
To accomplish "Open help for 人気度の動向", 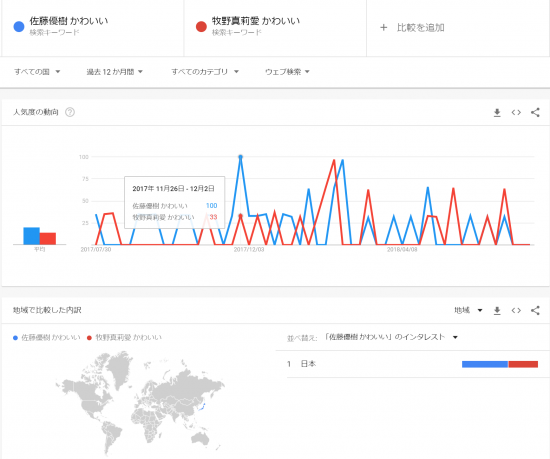I will click(70, 112).
